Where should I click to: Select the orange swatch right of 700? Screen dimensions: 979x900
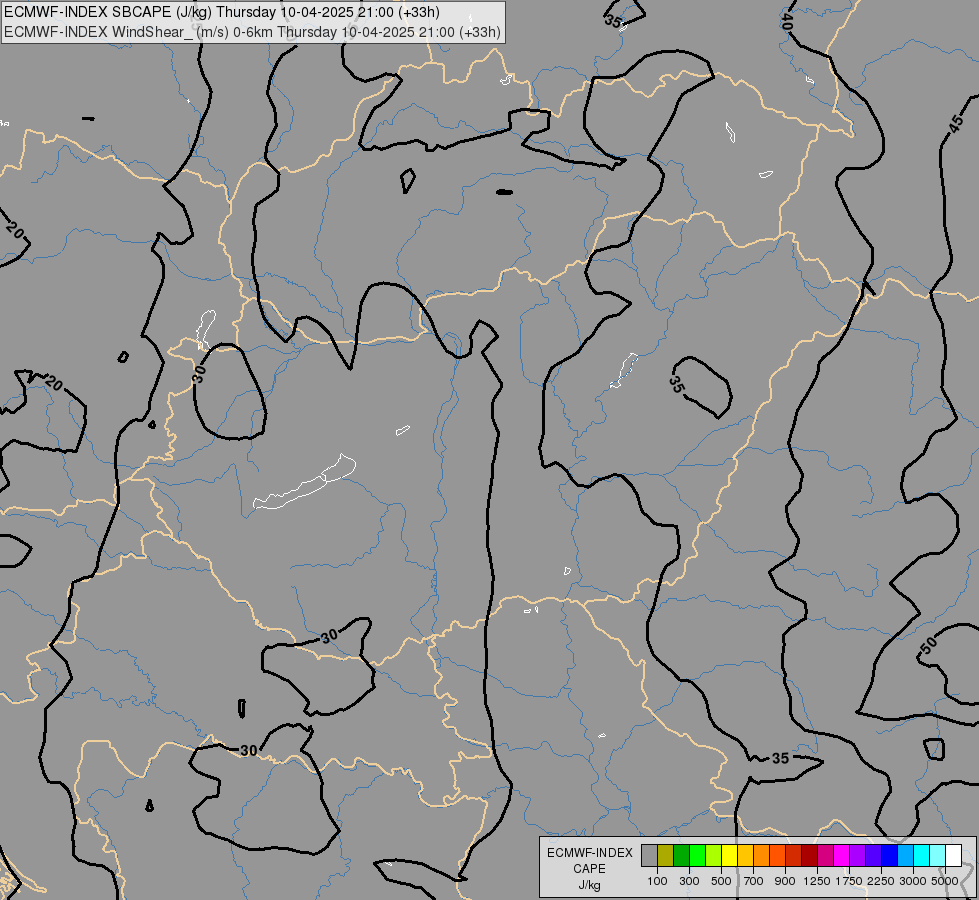click(x=761, y=856)
